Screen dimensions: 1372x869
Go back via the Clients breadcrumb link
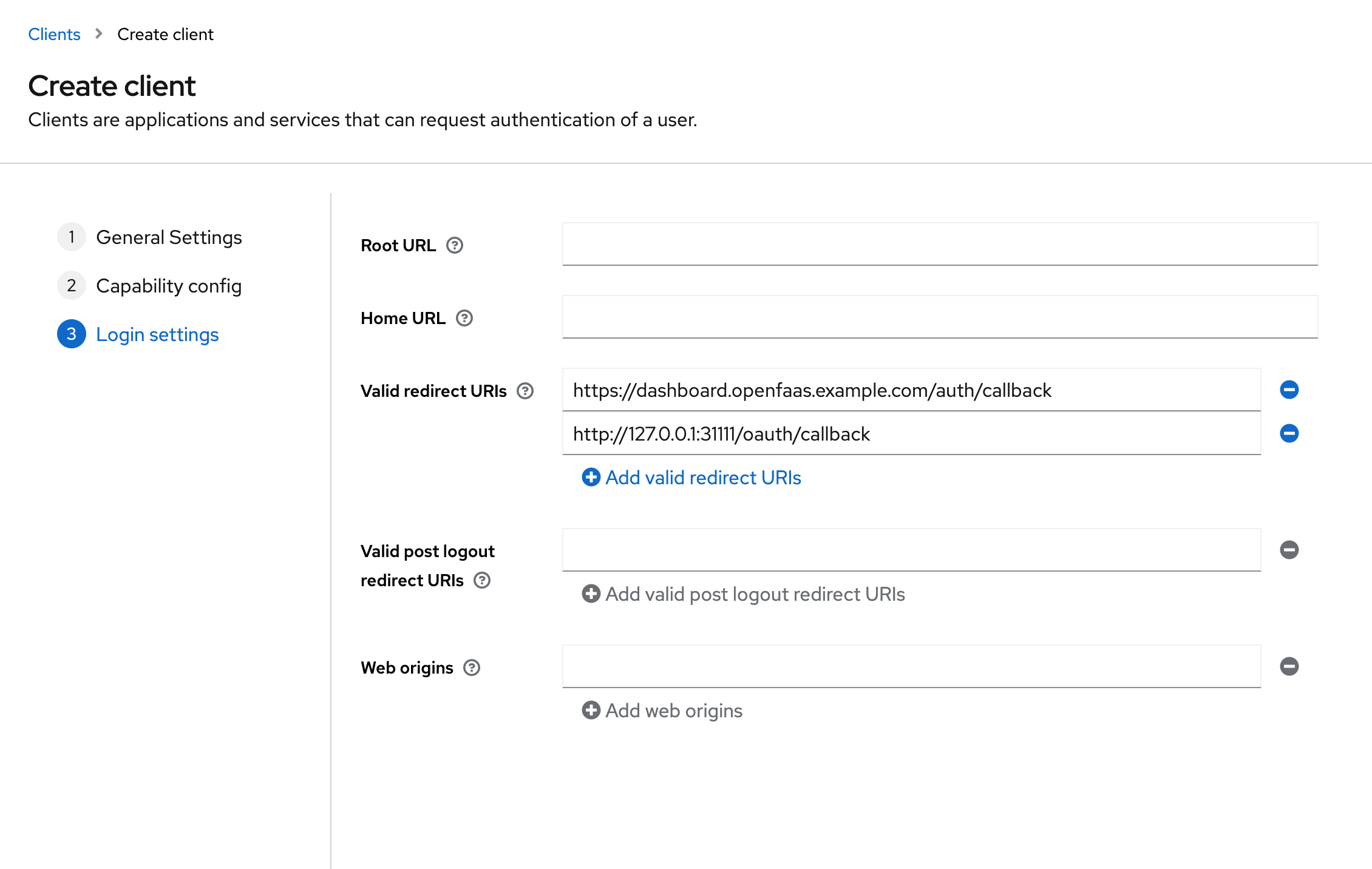[54, 34]
